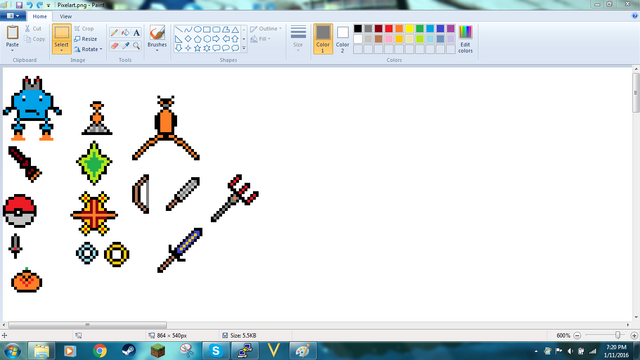Select the Pencil tool

114,33
